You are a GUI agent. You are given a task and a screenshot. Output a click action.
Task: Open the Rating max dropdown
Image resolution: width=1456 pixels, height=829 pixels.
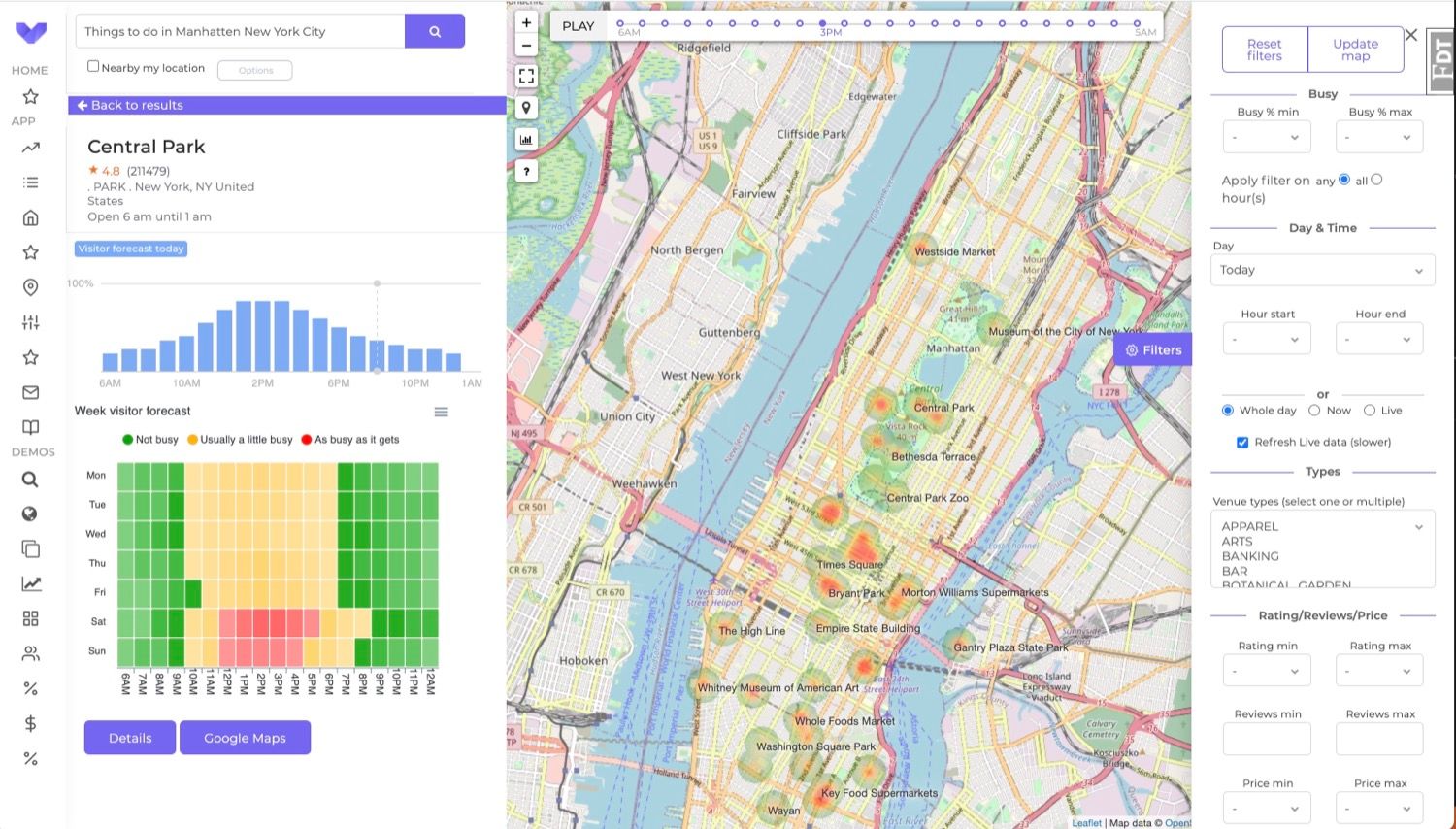pyautogui.click(x=1379, y=671)
